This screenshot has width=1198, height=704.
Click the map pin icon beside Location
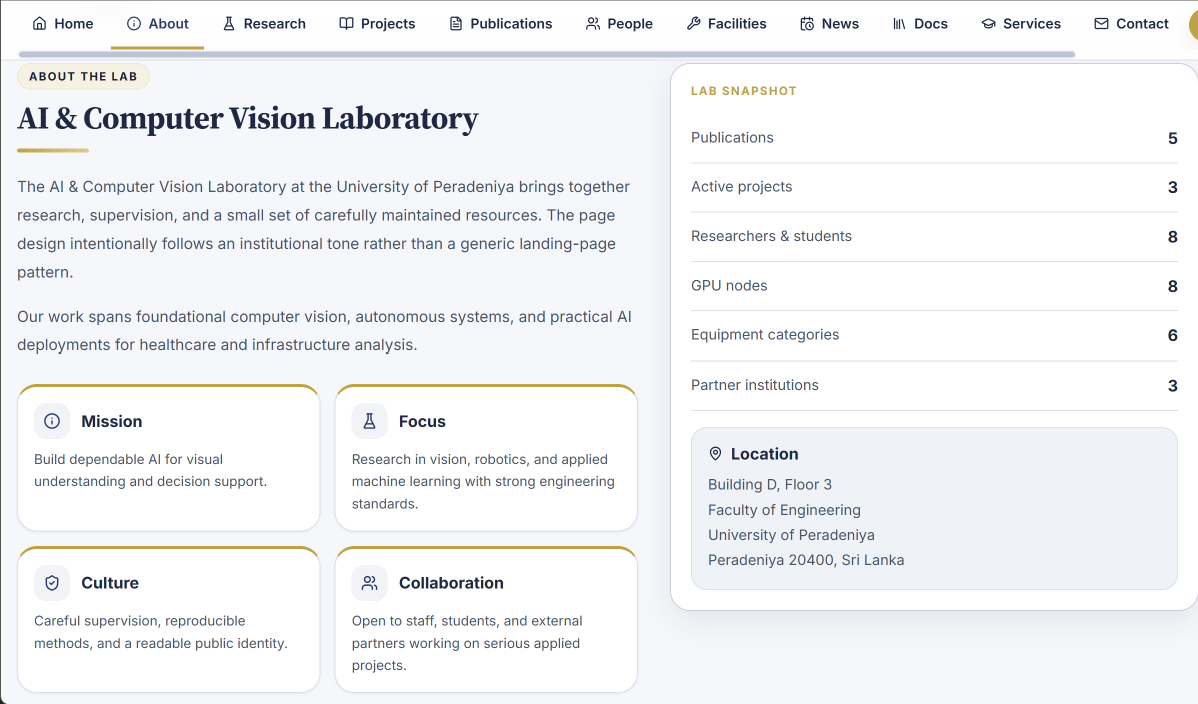click(x=715, y=454)
